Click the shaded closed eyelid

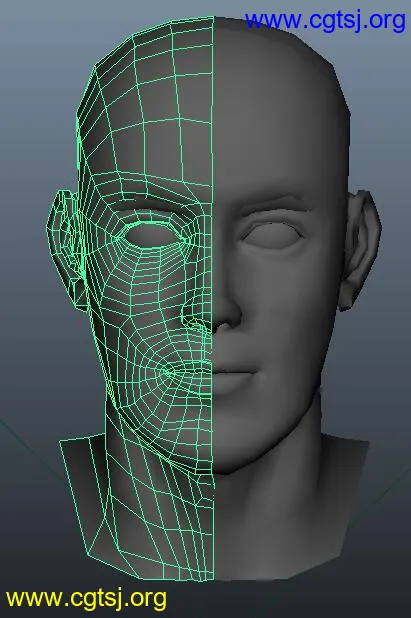coord(272,235)
